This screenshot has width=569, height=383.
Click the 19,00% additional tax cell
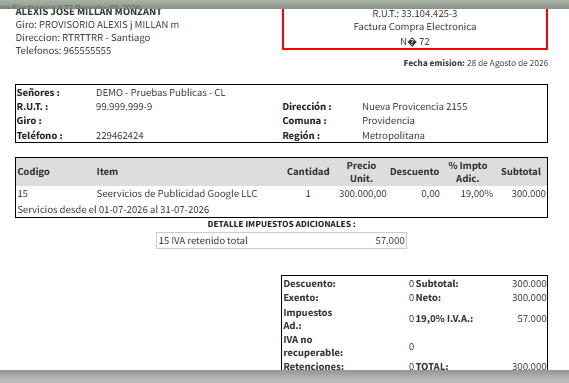click(x=476, y=194)
